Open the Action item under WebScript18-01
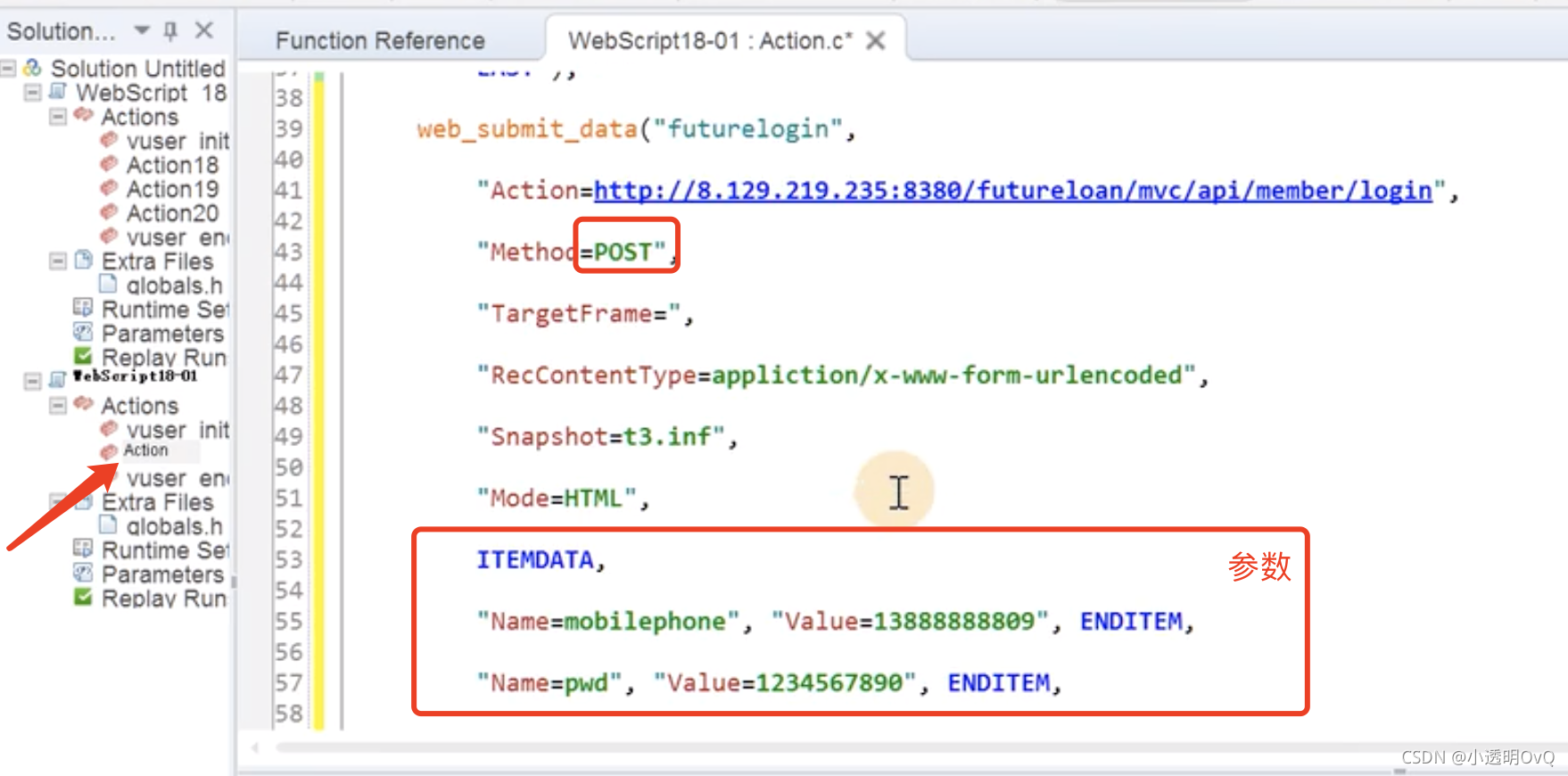Image resolution: width=1568 pixels, height=776 pixels. (145, 450)
